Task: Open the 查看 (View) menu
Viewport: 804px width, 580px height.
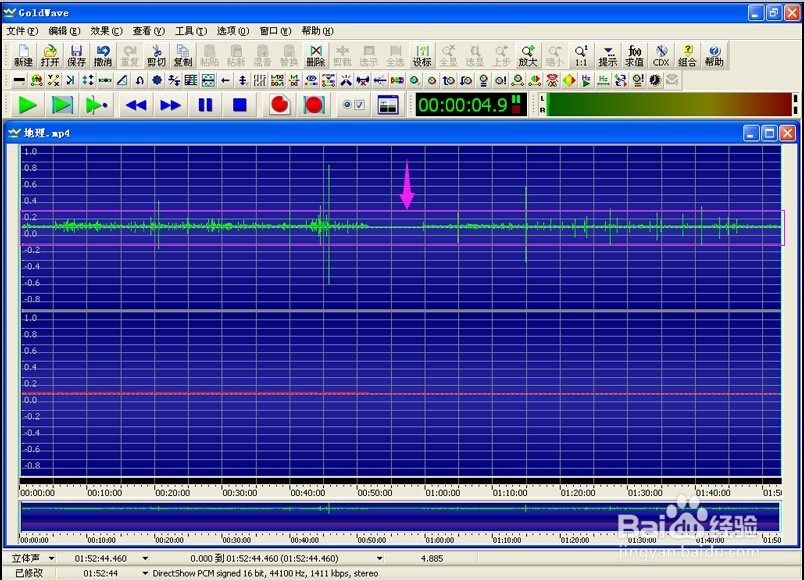Action: 148,31
